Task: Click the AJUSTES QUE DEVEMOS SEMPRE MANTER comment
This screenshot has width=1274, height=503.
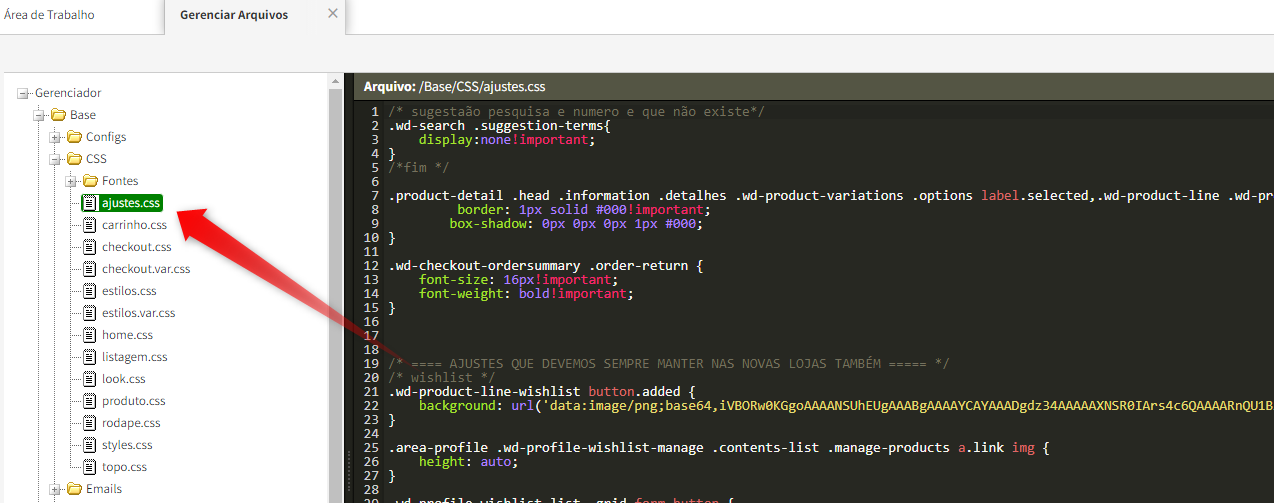Action: (669, 364)
